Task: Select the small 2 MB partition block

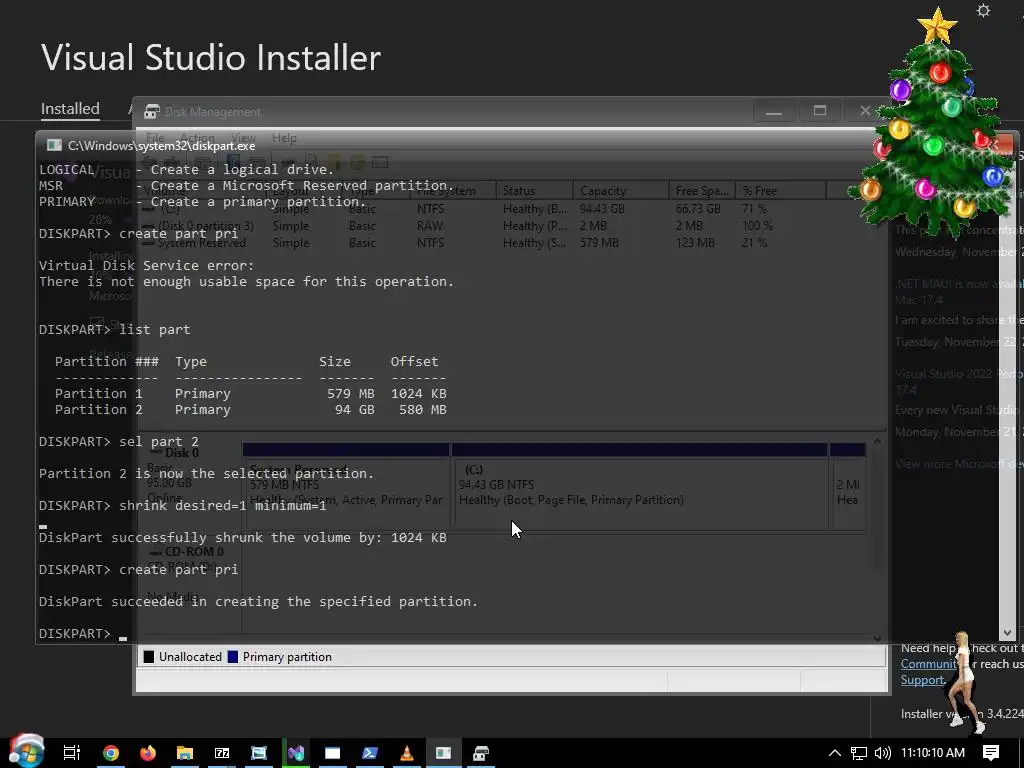Action: (x=848, y=487)
